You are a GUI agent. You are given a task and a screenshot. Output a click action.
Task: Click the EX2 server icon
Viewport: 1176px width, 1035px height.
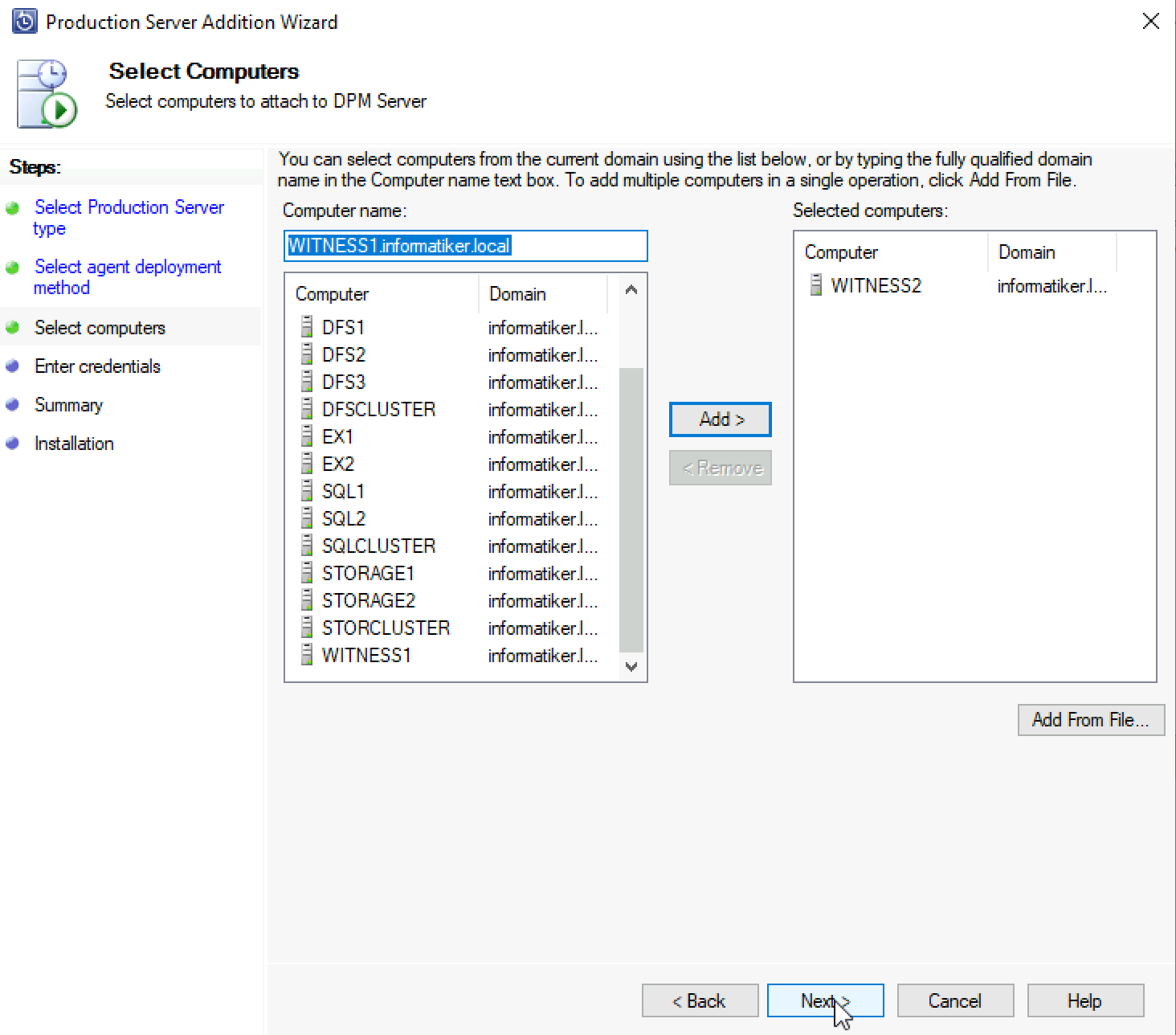(306, 464)
